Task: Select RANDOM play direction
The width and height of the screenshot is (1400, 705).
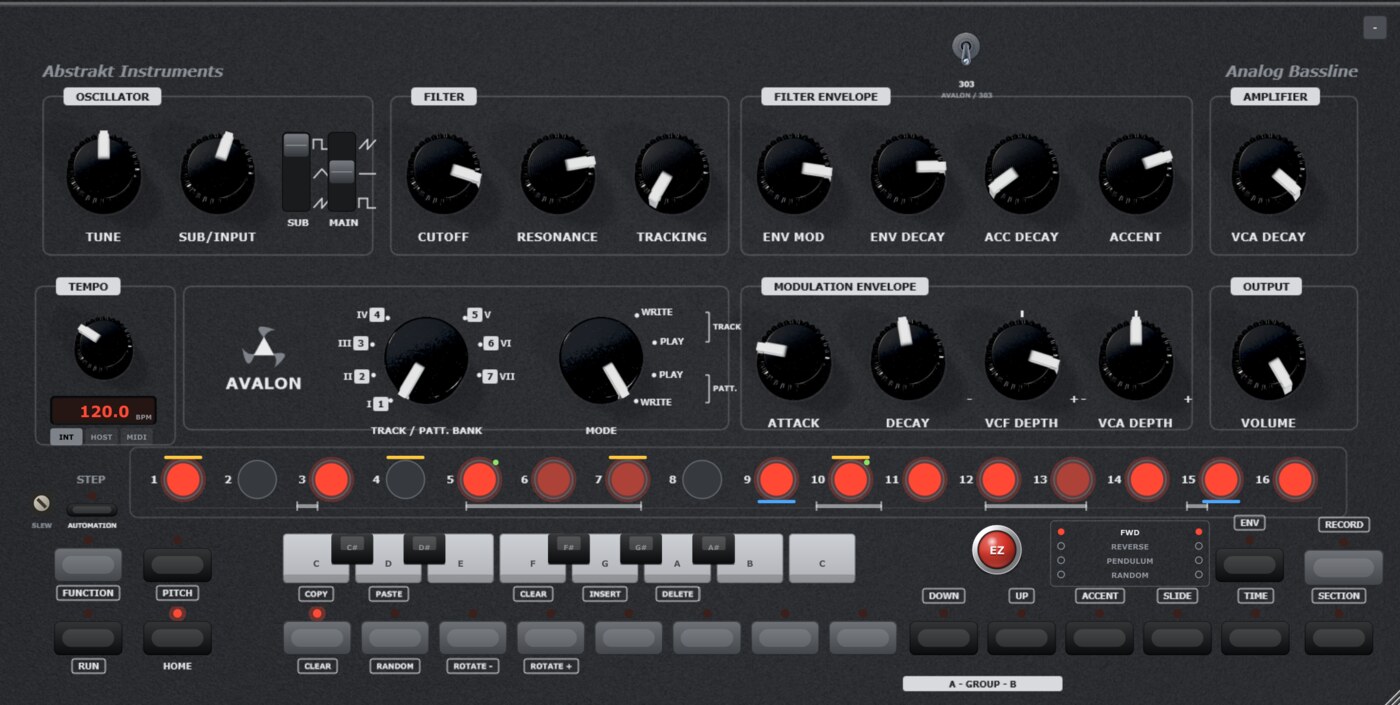Action: point(1129,575)
